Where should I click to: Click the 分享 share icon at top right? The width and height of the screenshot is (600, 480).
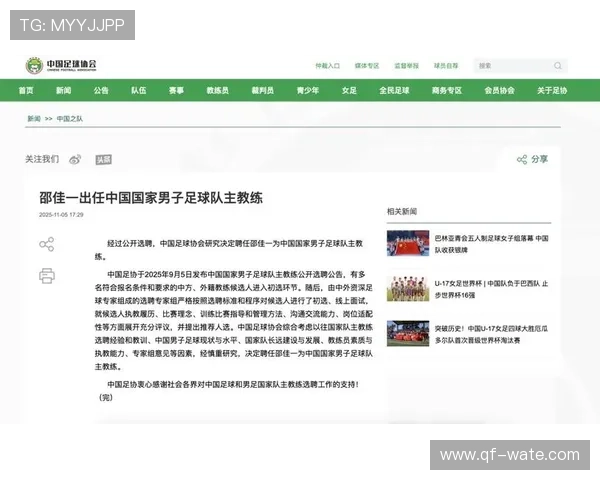[x=522, y=159]
